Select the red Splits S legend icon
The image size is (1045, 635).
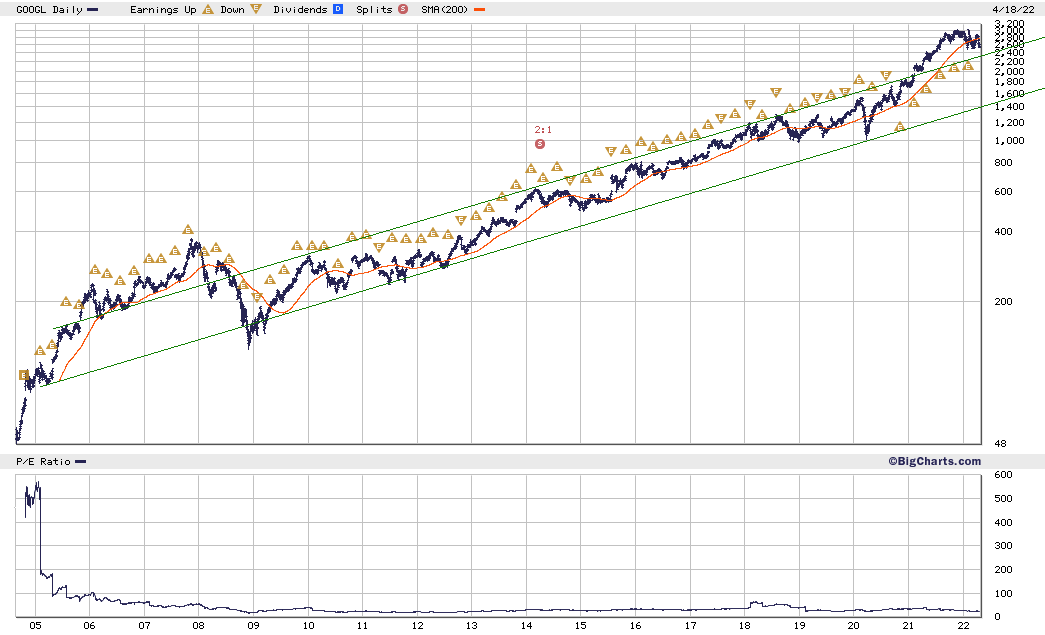tap(403, 9)
